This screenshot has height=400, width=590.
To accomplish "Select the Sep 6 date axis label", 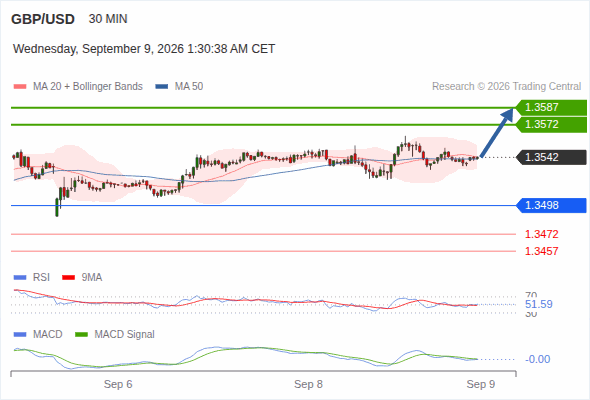I will coord(118,384).
